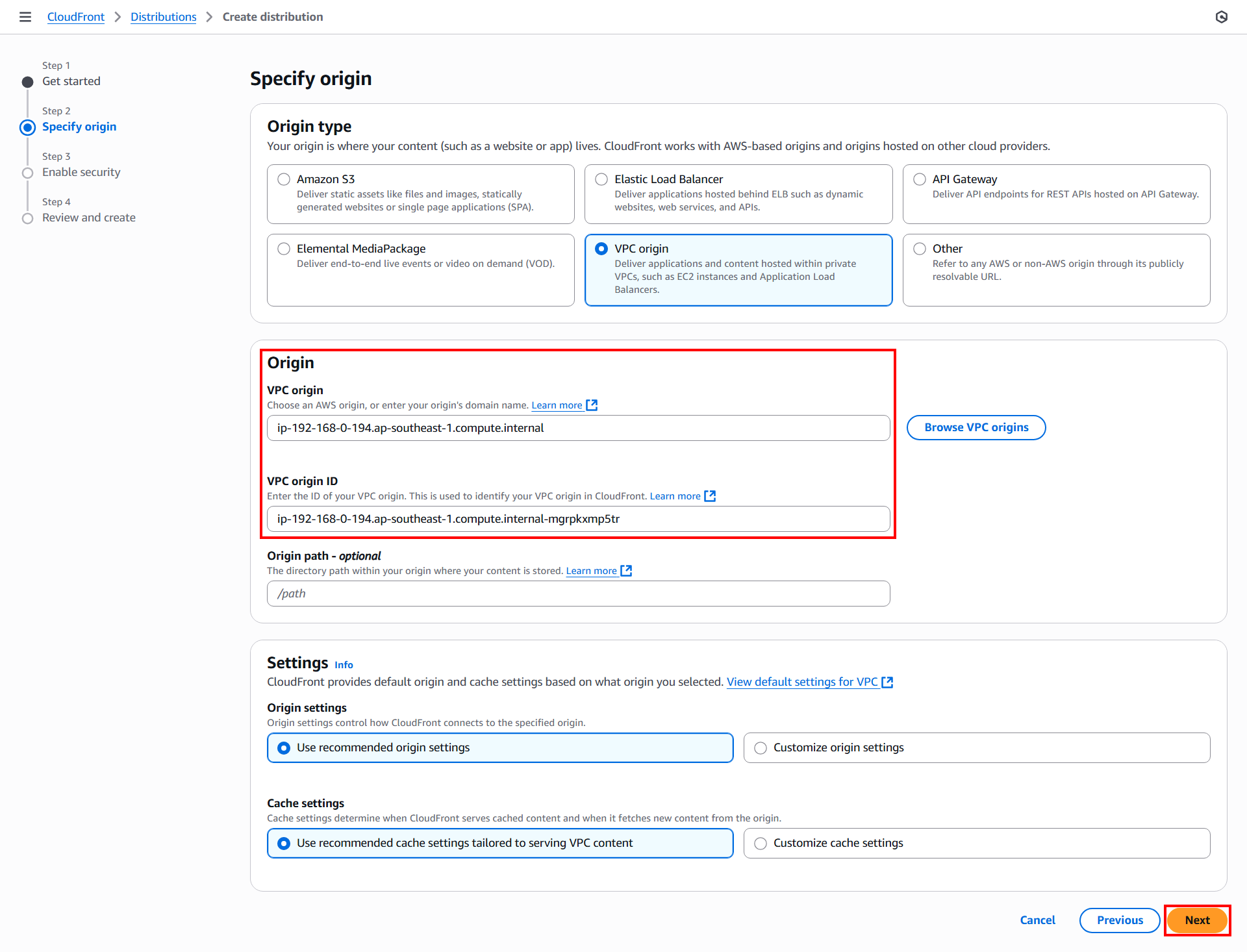Viewport: 1247px width, 952px height.
Task: Click the Origin path input field
Action: point(578,594)
